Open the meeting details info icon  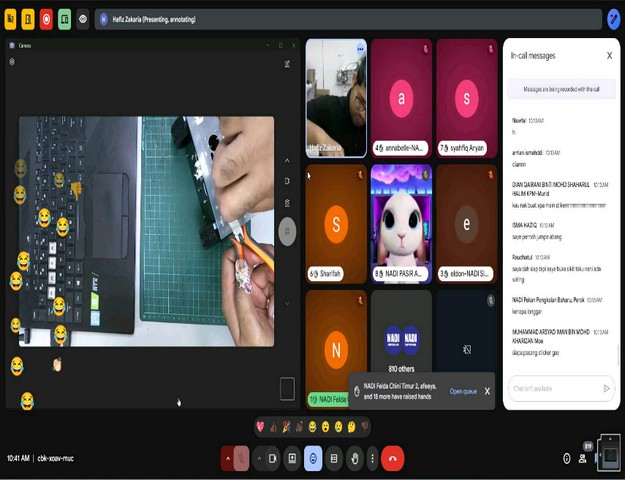tap(566, 458)
